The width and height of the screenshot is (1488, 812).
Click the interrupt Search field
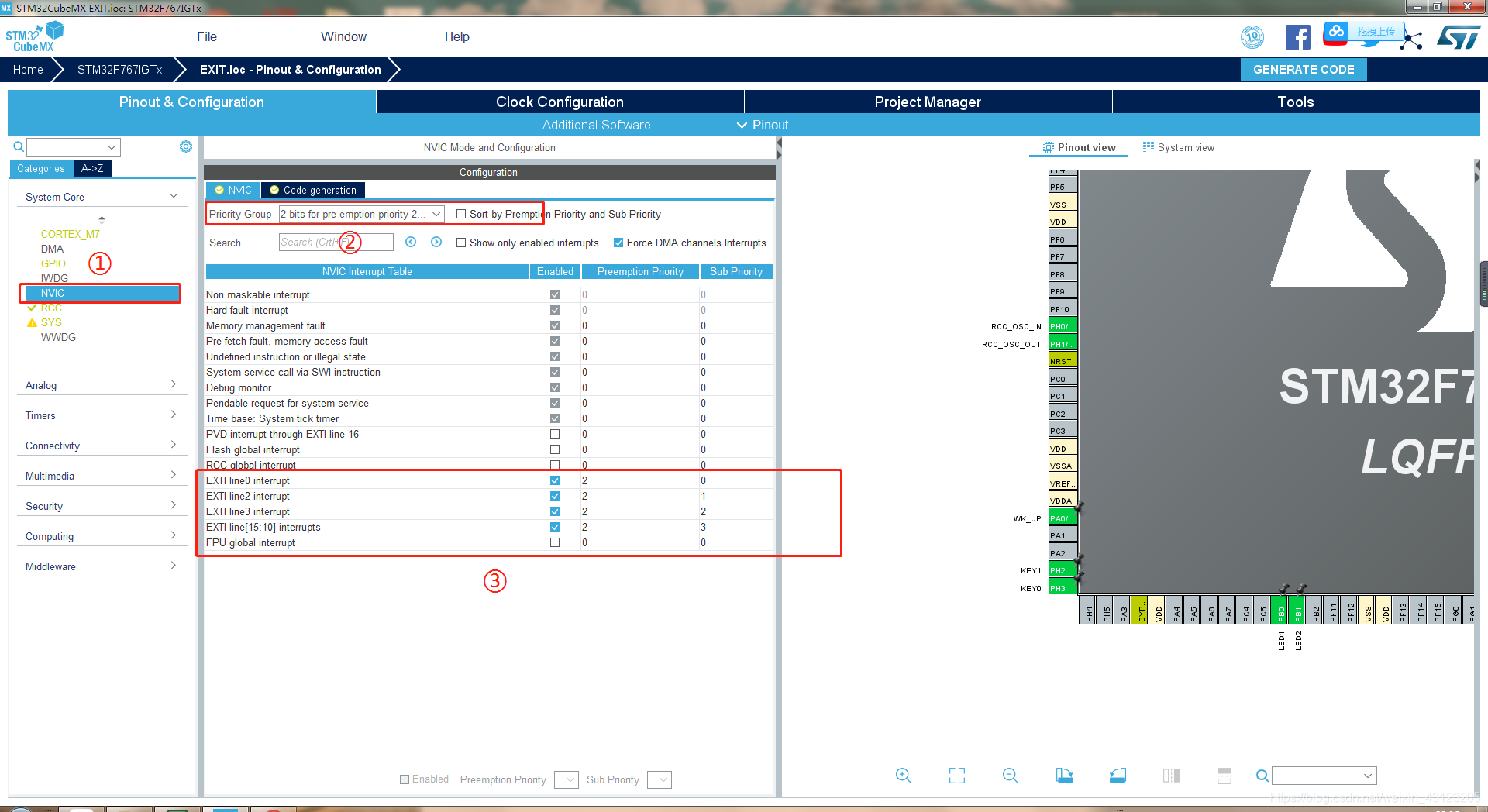point(336,243)
